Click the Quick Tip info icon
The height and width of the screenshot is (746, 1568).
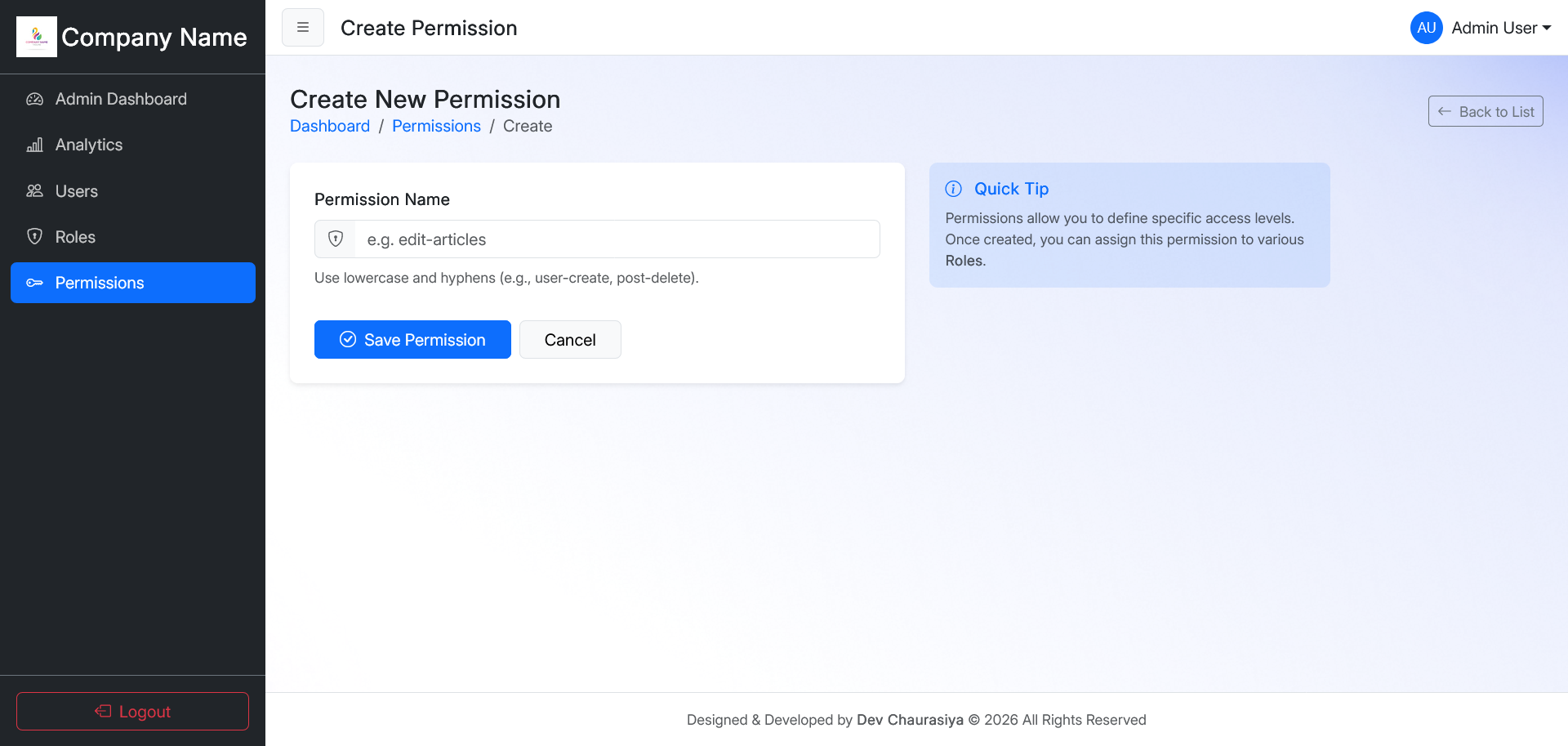(x=953, y=189)
